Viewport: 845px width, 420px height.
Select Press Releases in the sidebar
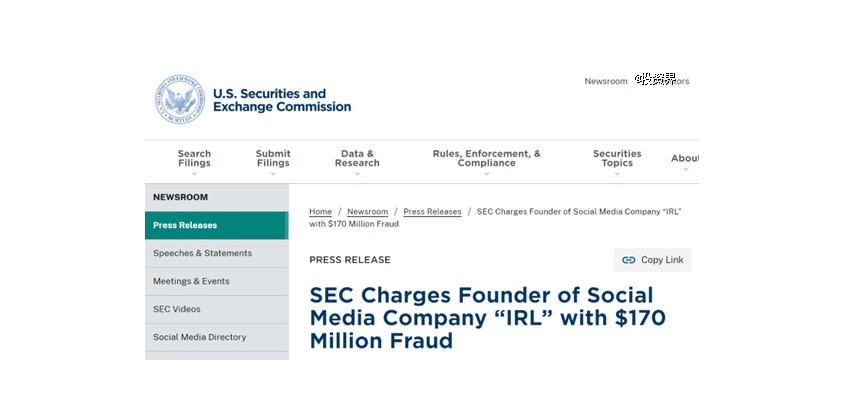[x=185, y=226]
